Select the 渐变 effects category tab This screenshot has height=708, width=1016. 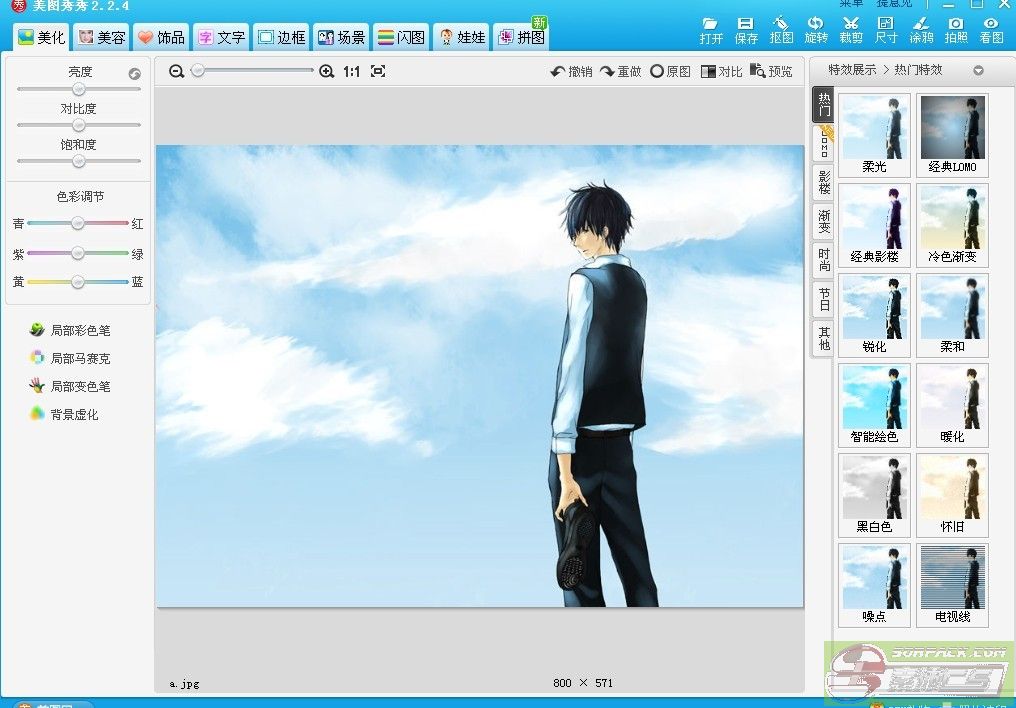pos(824,221)
